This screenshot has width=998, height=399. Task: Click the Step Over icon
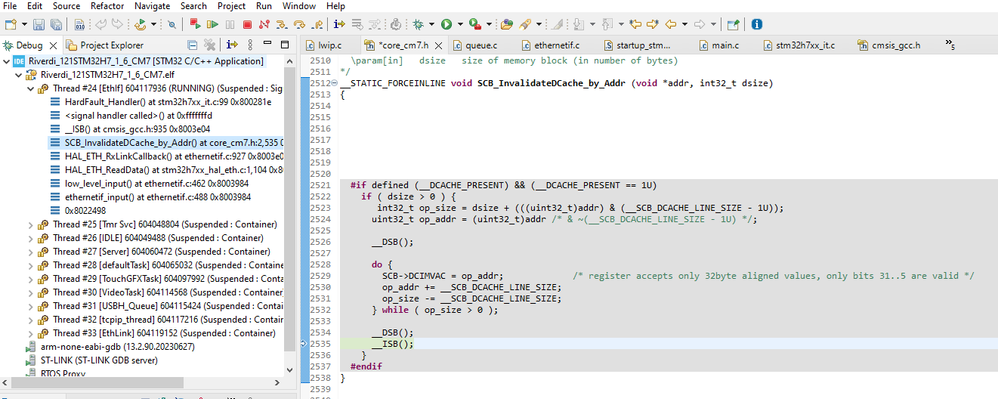pyautogui.click(x=299, y=24)
